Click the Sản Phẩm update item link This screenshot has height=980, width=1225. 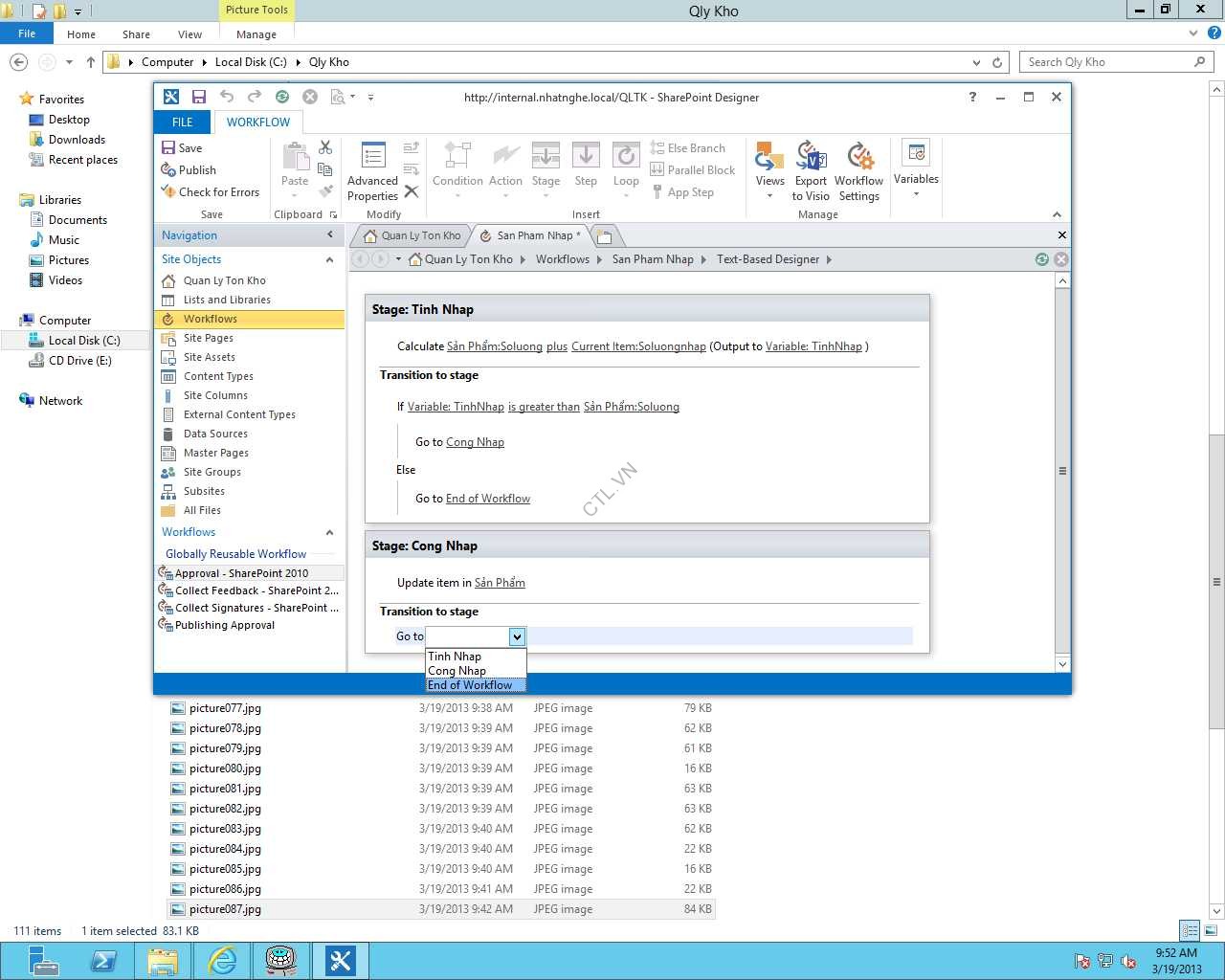(500, 583)
